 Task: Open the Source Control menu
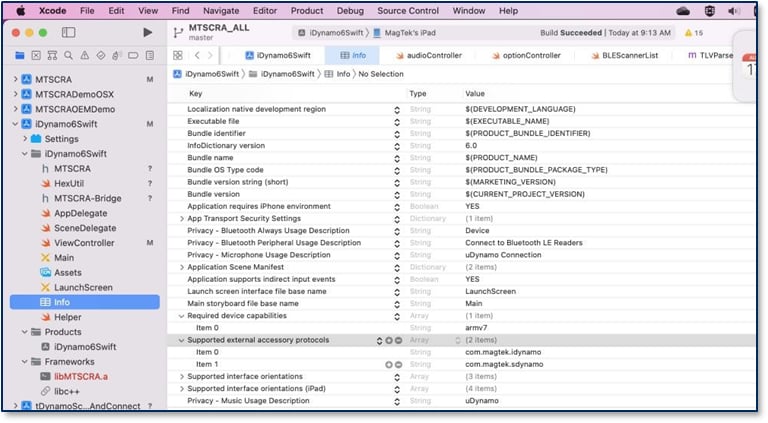(408, 11)
